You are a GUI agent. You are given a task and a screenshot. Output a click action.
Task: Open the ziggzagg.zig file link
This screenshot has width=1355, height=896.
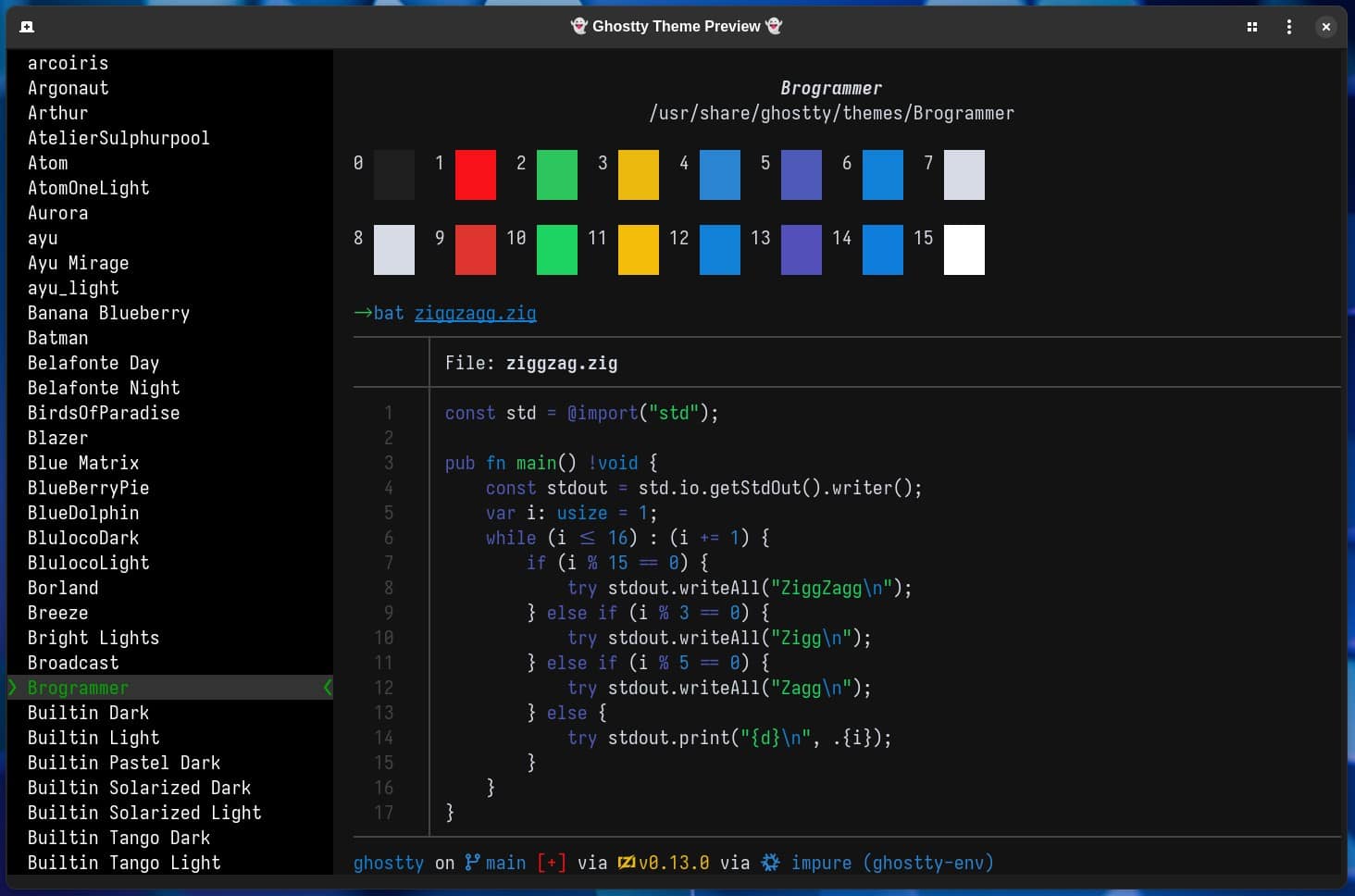click(x=476, y=313)
